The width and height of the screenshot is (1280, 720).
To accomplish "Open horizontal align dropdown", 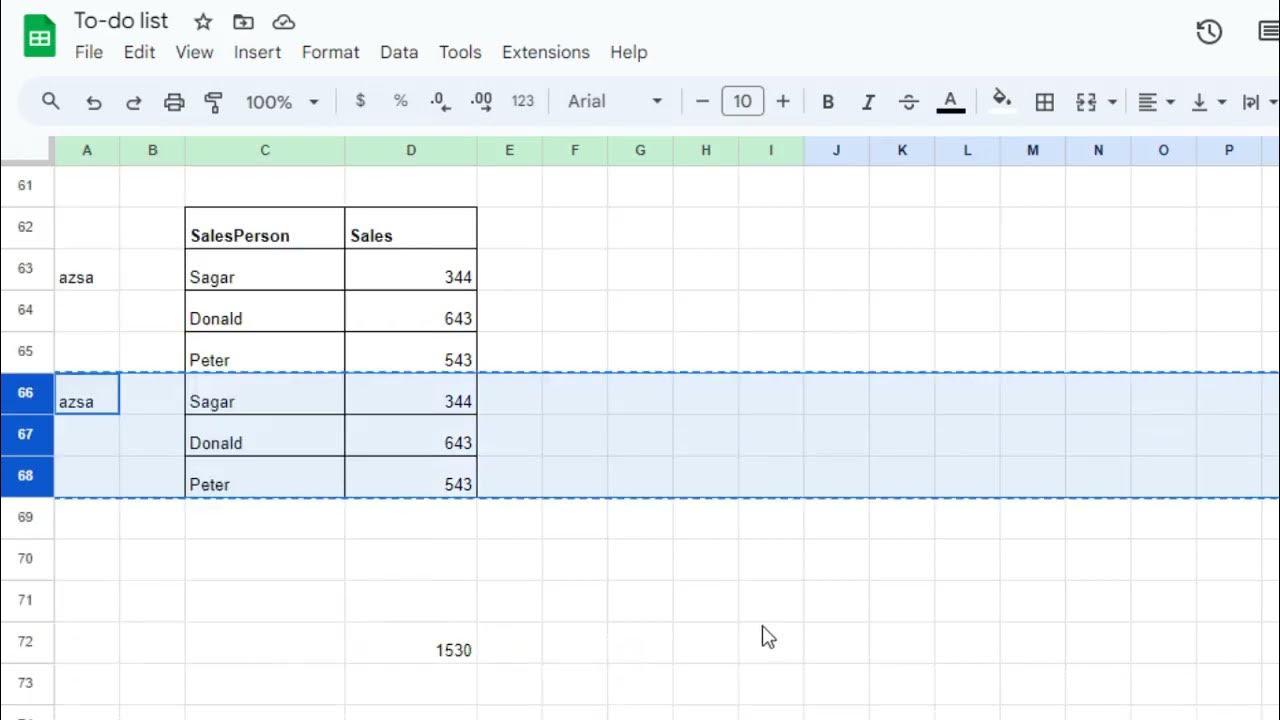I will click(x=1156, y=102).
